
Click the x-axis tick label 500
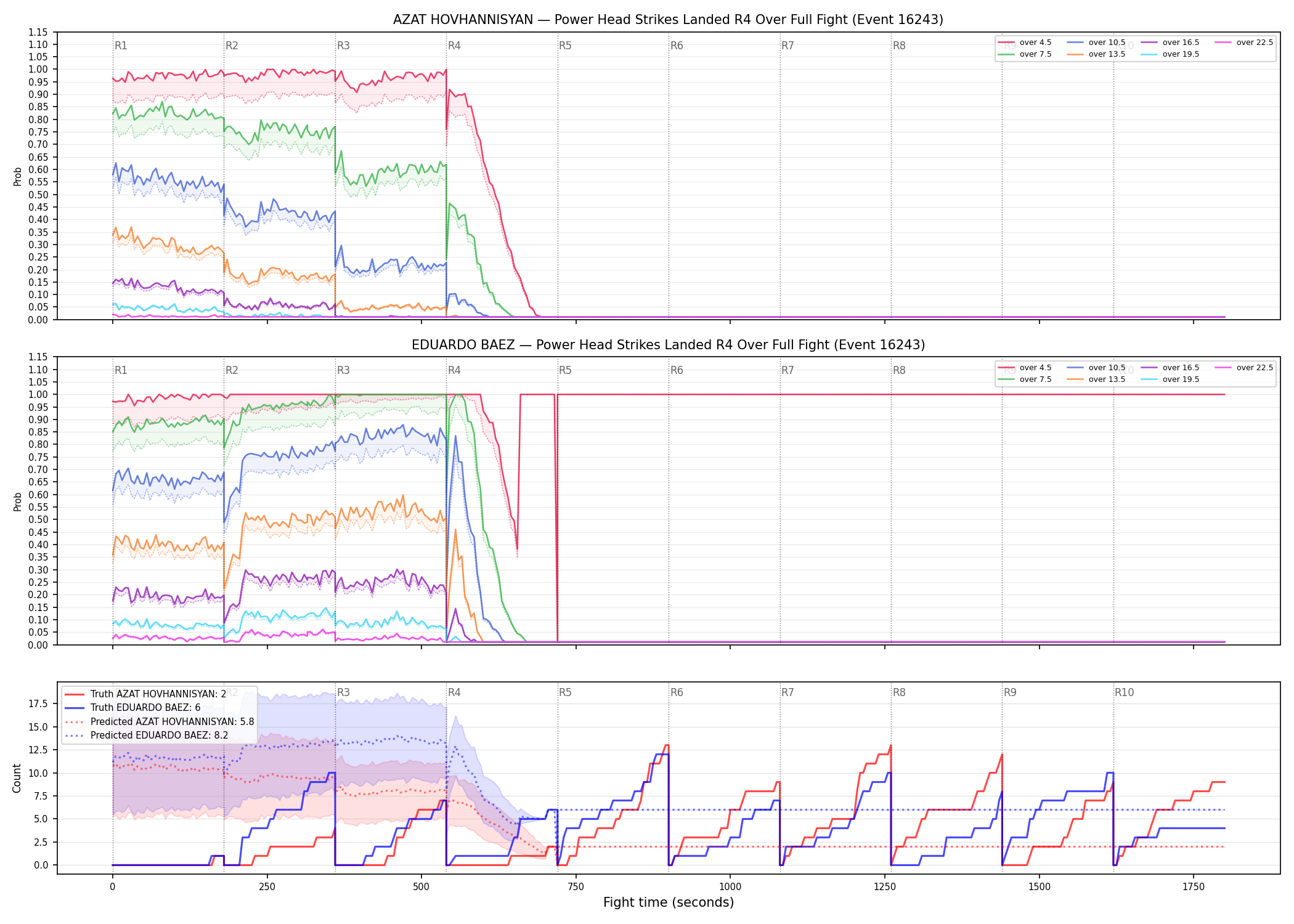(x=421, y=887)
